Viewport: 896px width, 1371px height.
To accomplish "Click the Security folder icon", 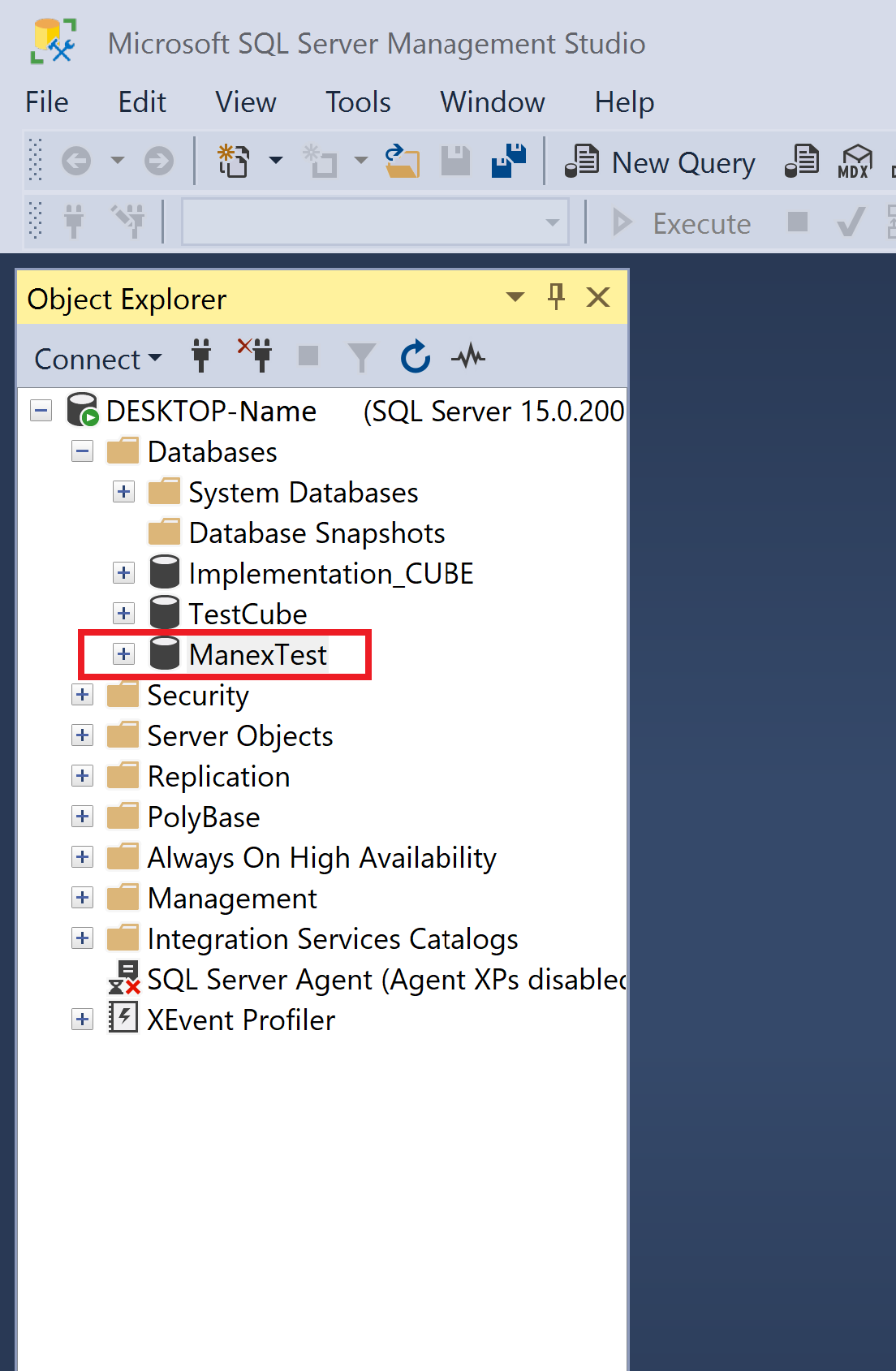I will [x=123, y=694].
